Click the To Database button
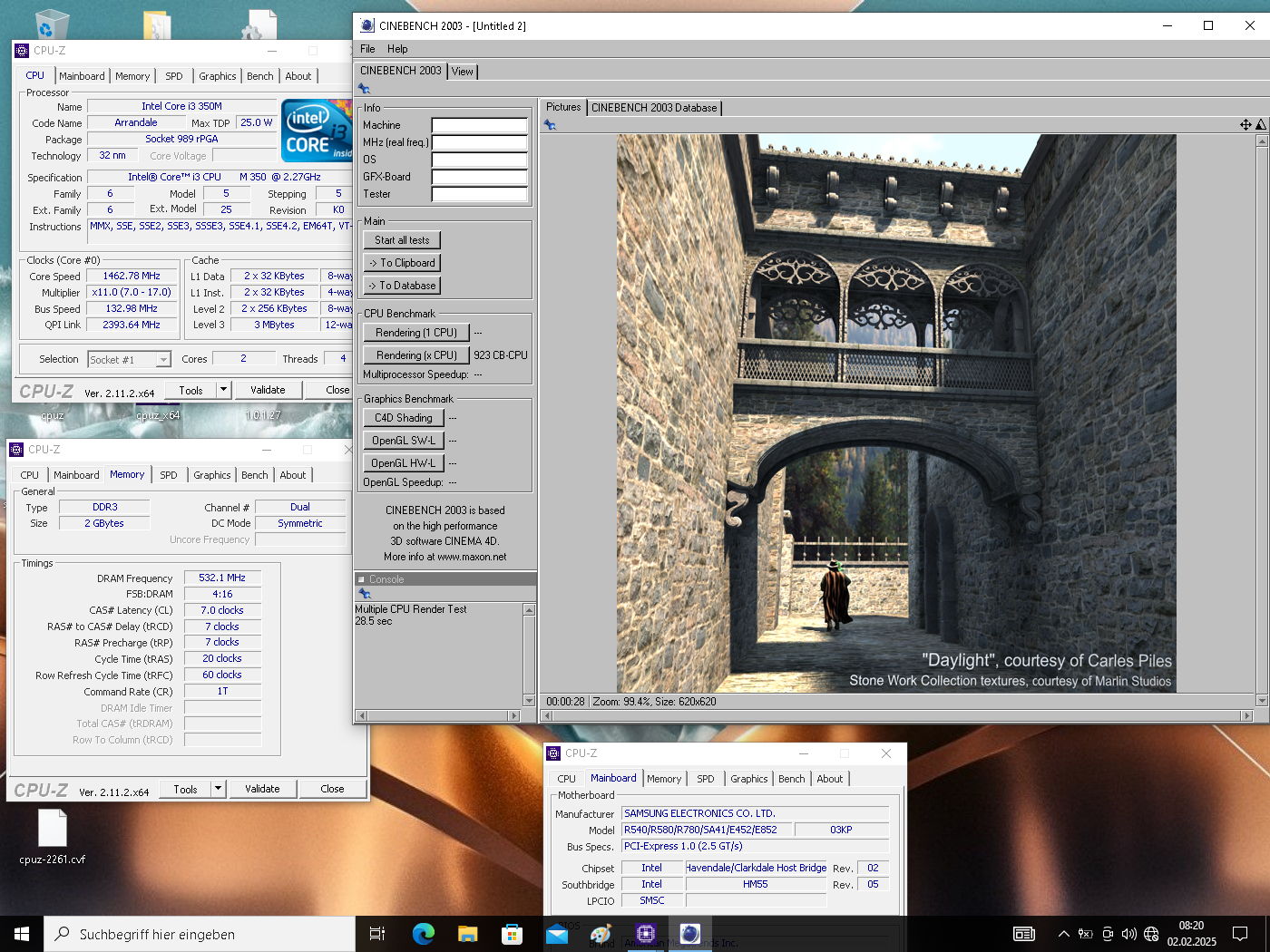Image resolution: width=1270 pixels, height=952 pixels. coord(402,286)
